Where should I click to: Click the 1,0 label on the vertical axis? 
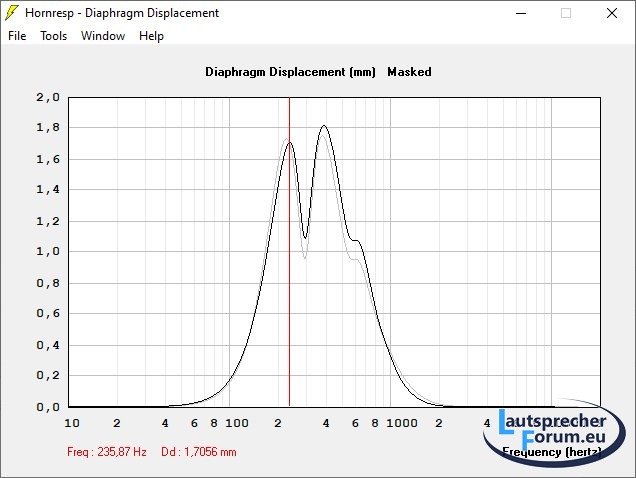[48, 252]
